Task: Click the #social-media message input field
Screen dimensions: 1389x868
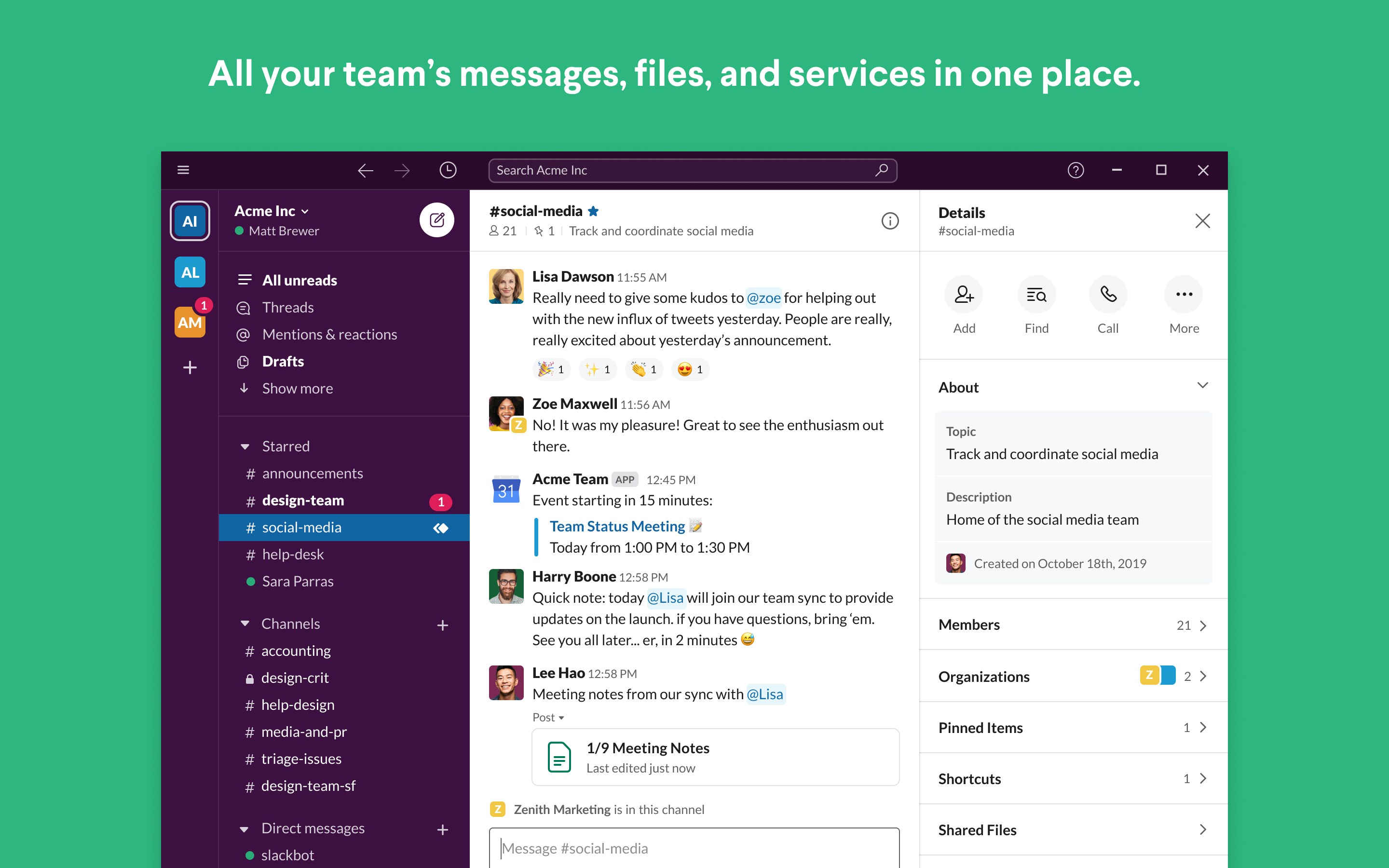Action: click(689, 849)
